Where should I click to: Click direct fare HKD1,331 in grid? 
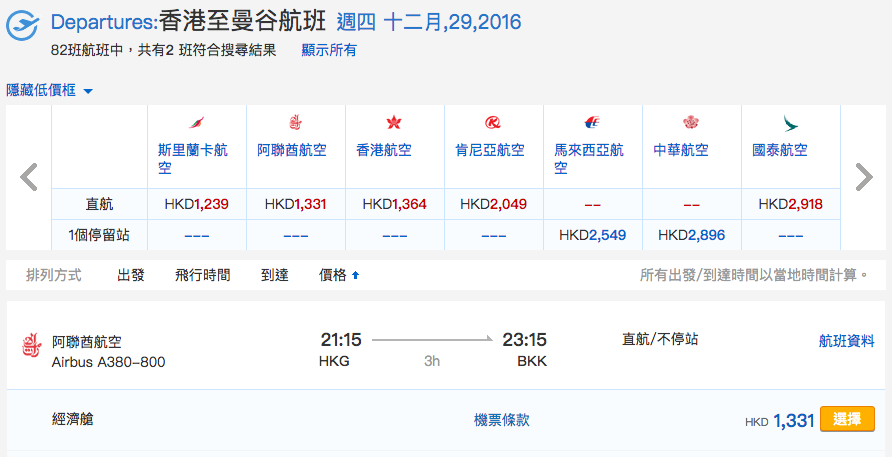[295, 204]
